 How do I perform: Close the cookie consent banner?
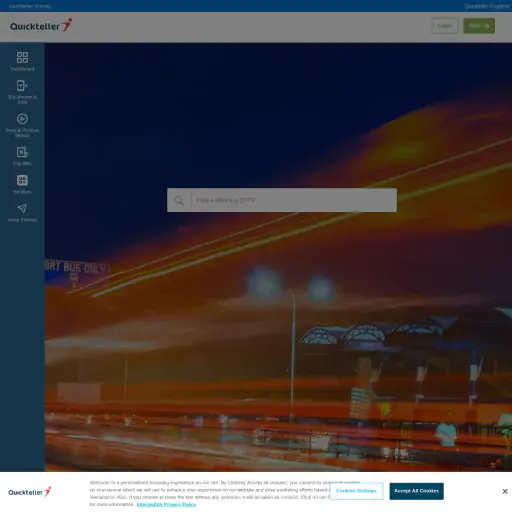[x=505, y=491]
